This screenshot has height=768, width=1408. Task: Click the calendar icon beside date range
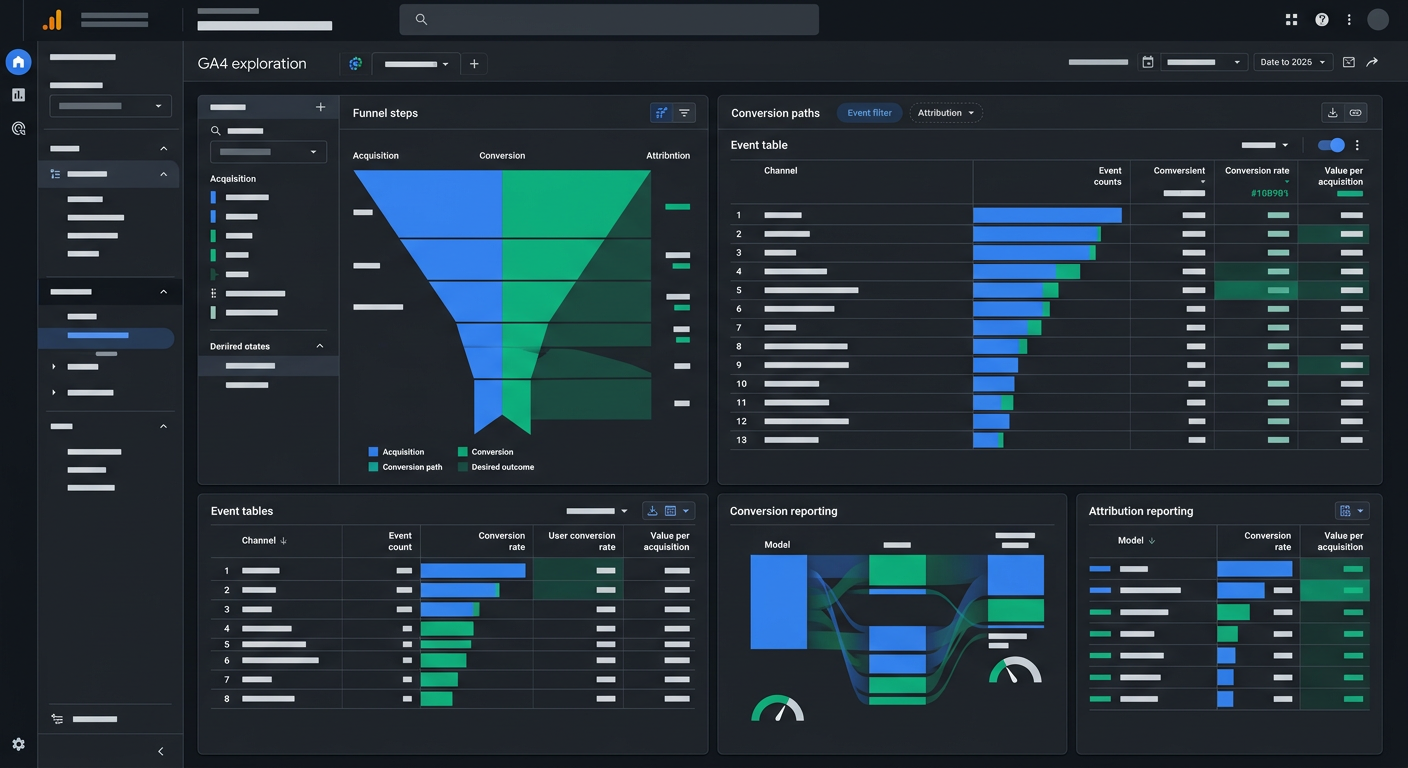[x=1148, y=62]
